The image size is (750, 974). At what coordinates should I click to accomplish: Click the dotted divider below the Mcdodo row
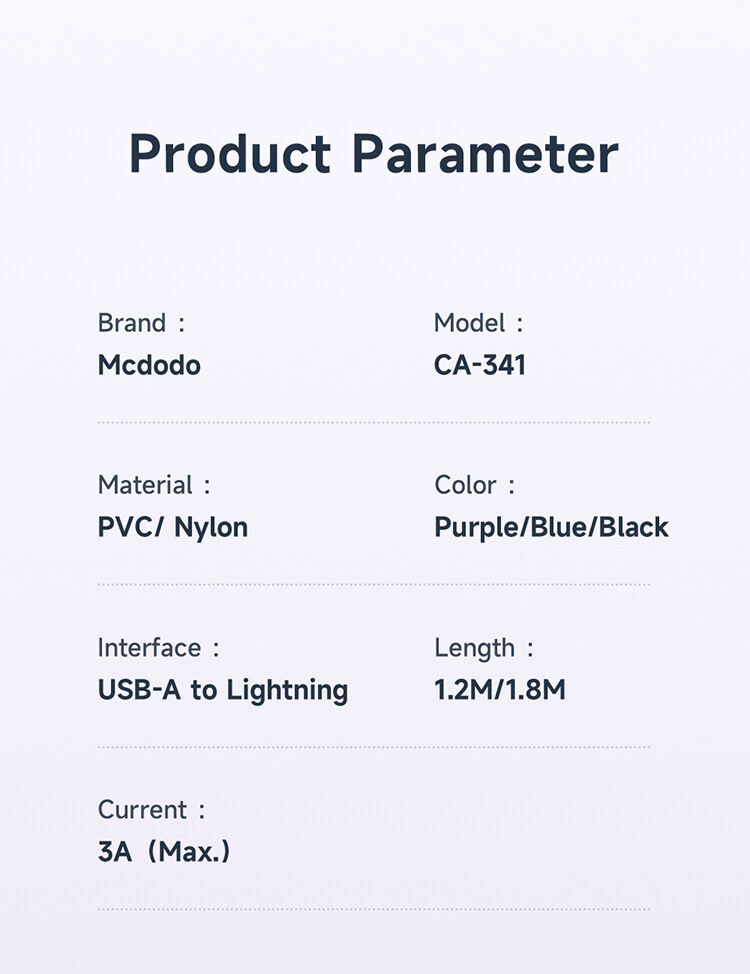374,423
